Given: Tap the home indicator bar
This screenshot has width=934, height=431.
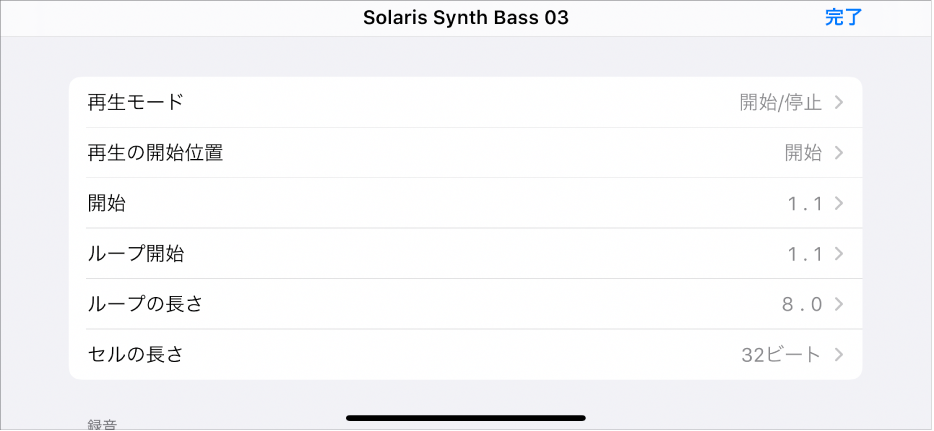Looking at the screenshot, I should (466, 417).
